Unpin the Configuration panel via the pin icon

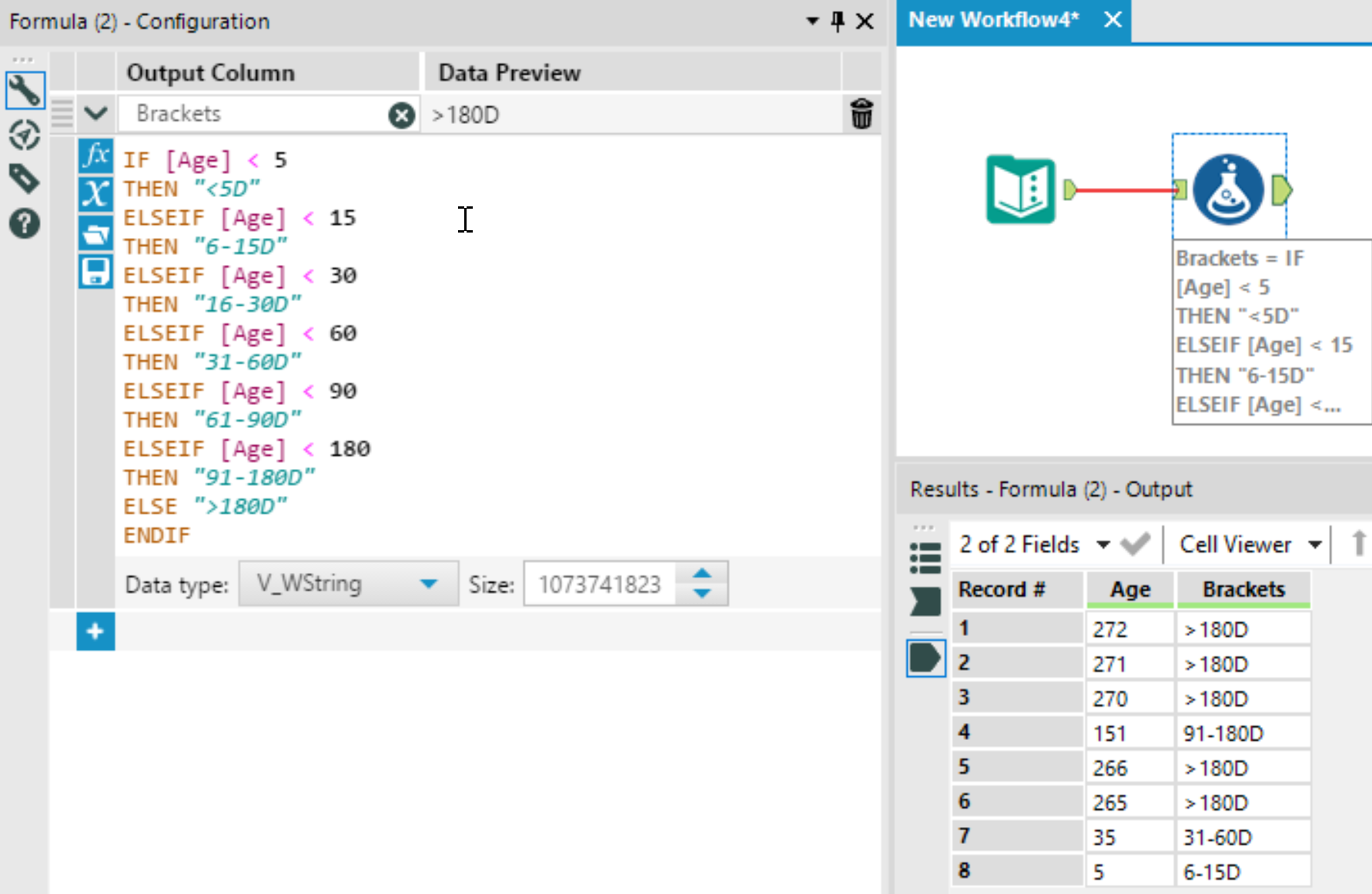point(837,22)
